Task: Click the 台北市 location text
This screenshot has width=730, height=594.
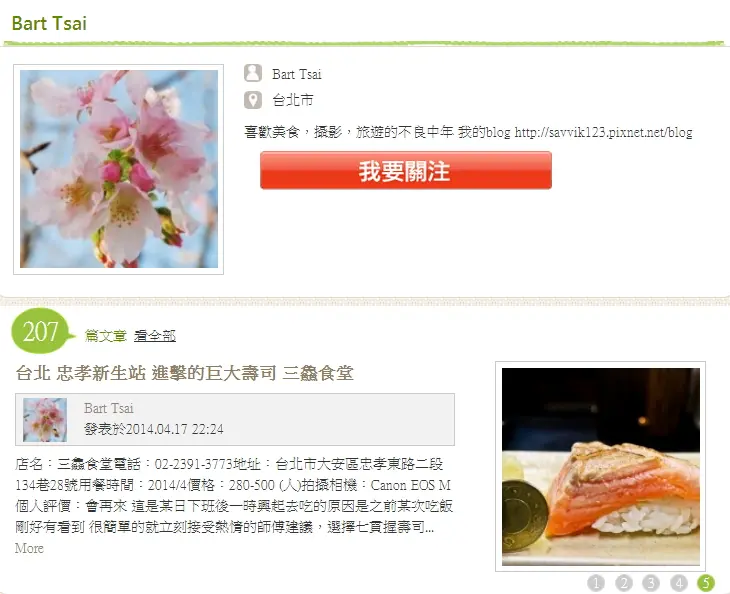Action: pos(293,100)
